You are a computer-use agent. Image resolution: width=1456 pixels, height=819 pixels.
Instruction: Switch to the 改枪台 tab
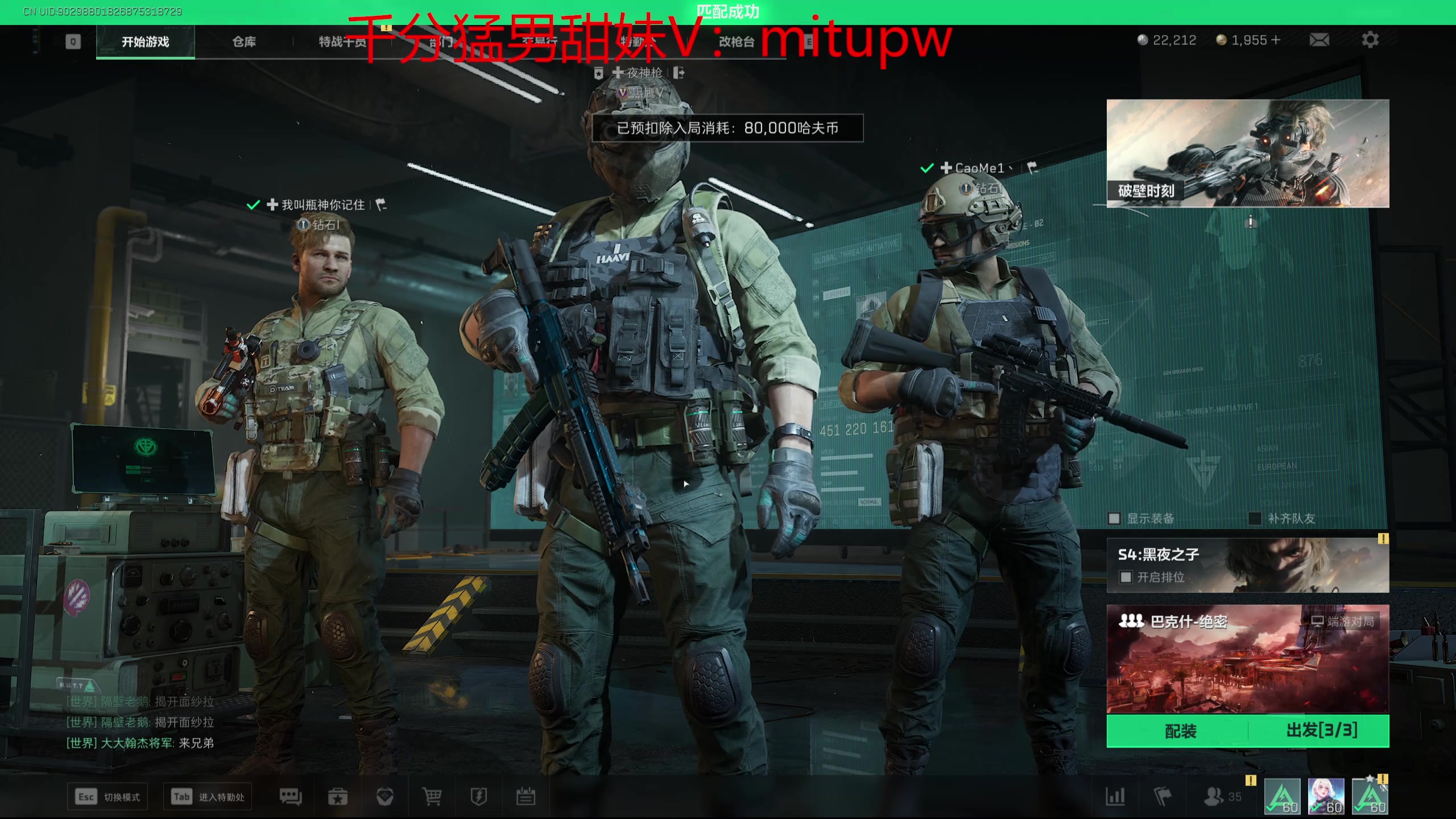tap(737, 42)
